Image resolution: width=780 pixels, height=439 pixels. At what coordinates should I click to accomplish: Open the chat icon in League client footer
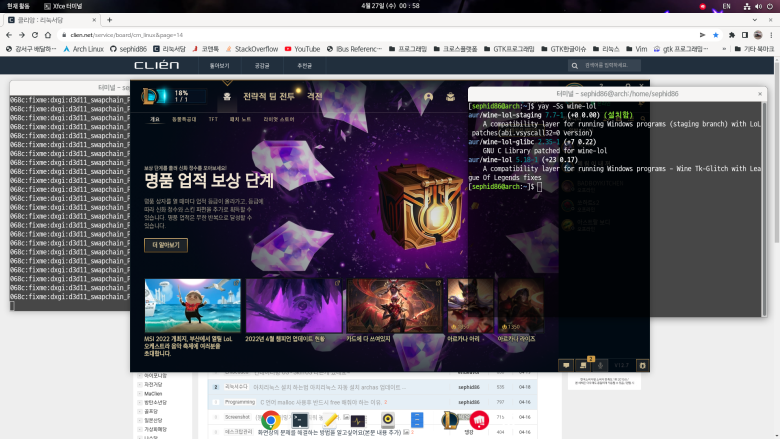pyautogui.click(x=566, y=365)
